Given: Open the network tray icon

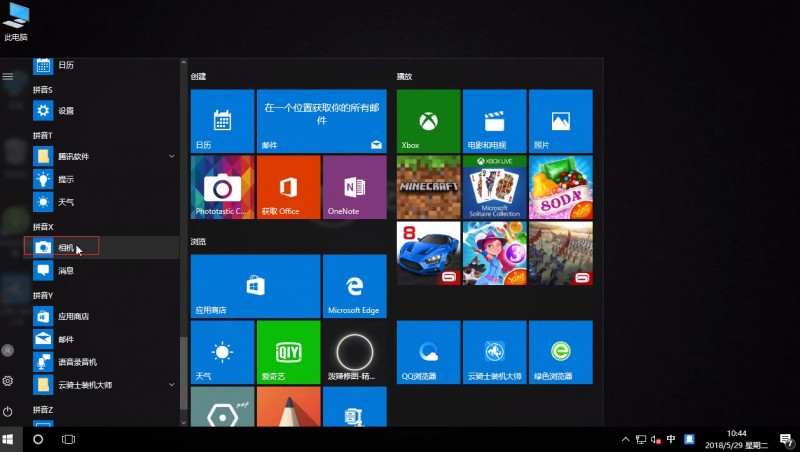Looking at the screenshot, I should pyautogui.click(x=641, y=439).
